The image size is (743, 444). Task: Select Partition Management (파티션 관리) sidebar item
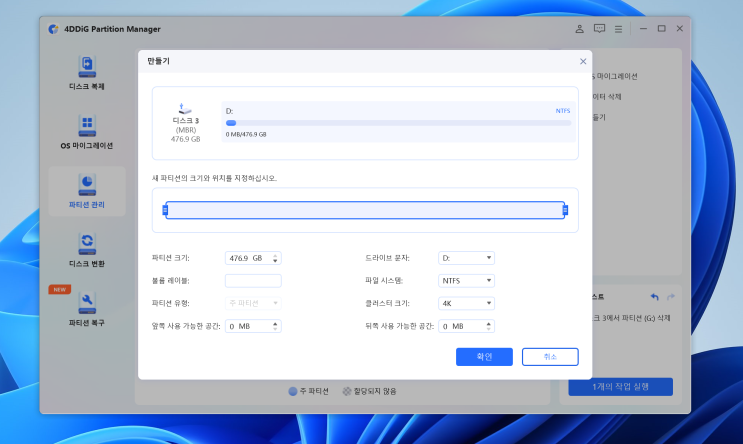pos(87,191)
